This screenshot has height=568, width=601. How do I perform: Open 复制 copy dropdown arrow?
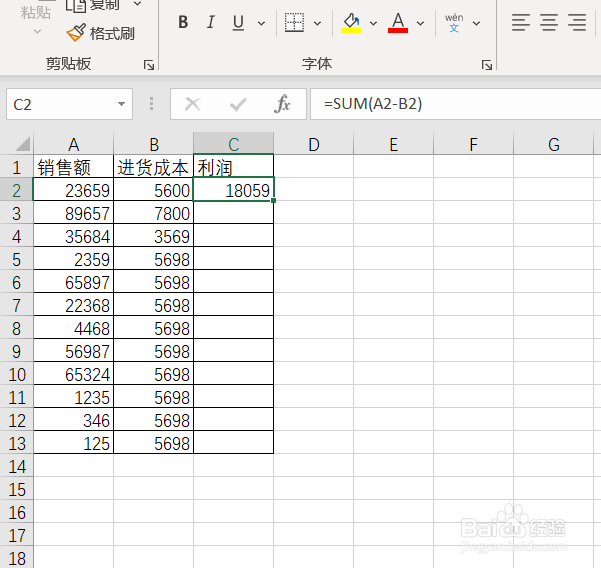pyautogui.click(x=137, y=5)
